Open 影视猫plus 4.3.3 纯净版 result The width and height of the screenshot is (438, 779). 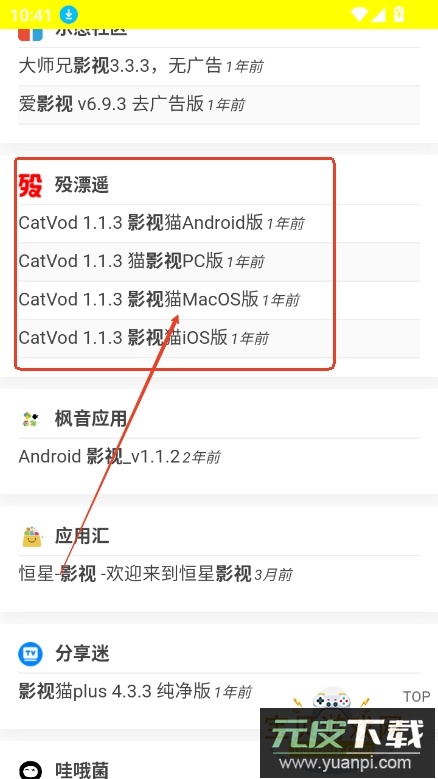135,692
